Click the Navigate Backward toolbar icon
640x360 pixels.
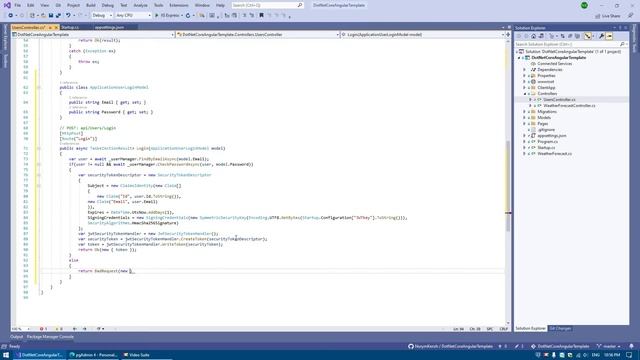tap(11, 16)
